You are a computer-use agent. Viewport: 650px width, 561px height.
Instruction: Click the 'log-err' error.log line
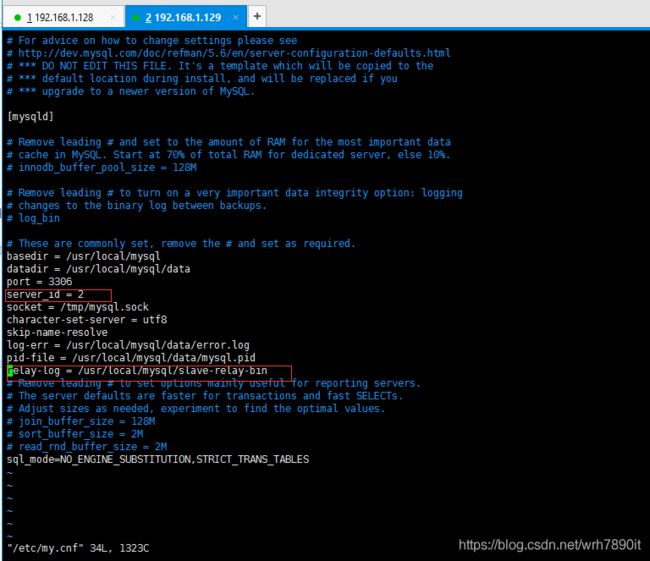tap(128, 345)
